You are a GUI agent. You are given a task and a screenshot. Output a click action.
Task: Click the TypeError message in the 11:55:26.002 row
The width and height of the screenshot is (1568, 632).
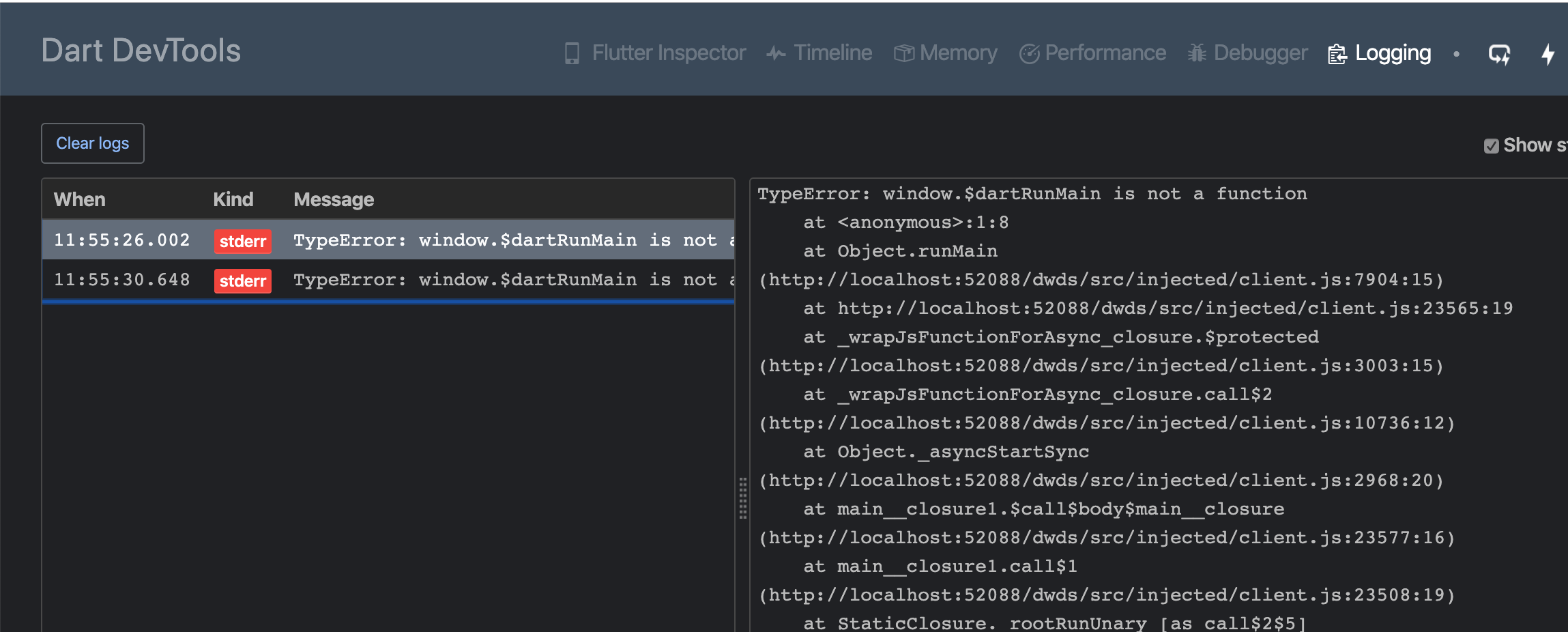(514, 240)
